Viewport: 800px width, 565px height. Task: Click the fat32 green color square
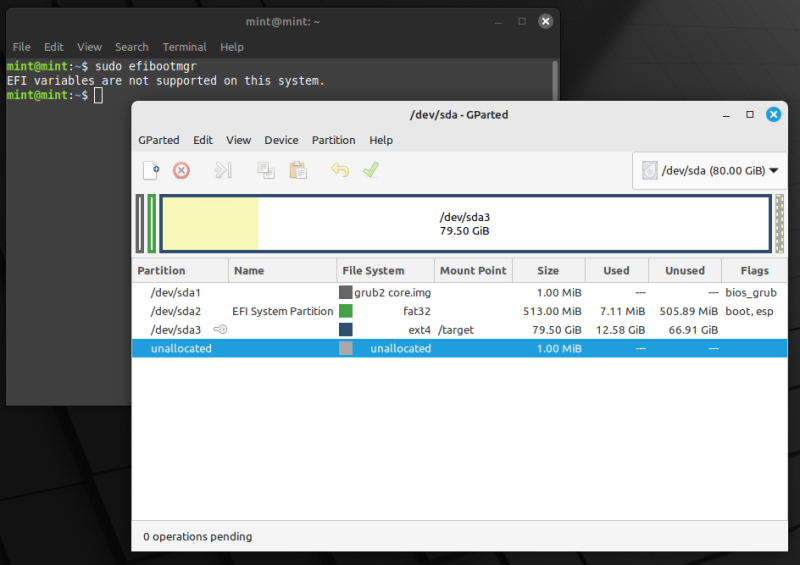[345, 311]
